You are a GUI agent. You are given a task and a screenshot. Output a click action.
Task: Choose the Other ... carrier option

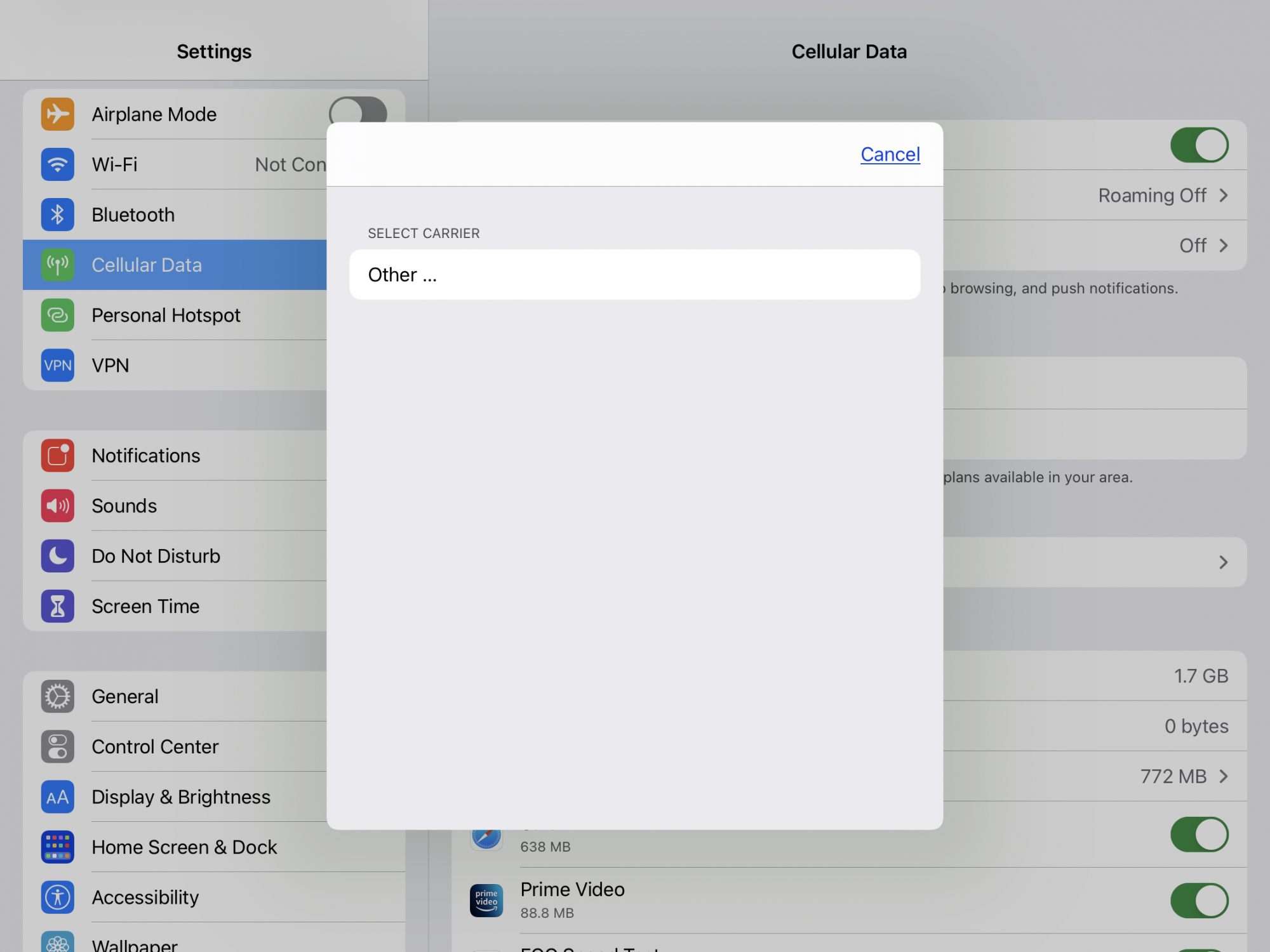[634, 275]
